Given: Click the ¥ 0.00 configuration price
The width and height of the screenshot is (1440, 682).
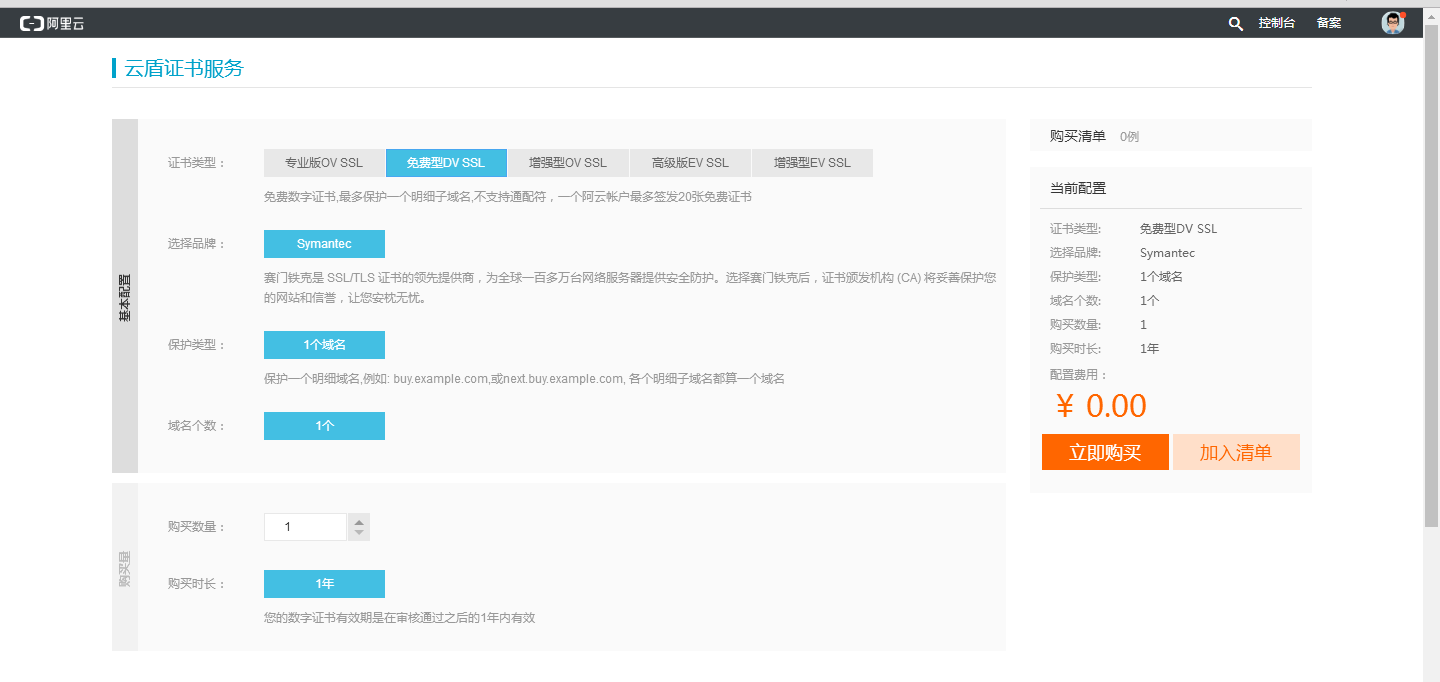Looking at the screenshot, I should [1101, 406].
